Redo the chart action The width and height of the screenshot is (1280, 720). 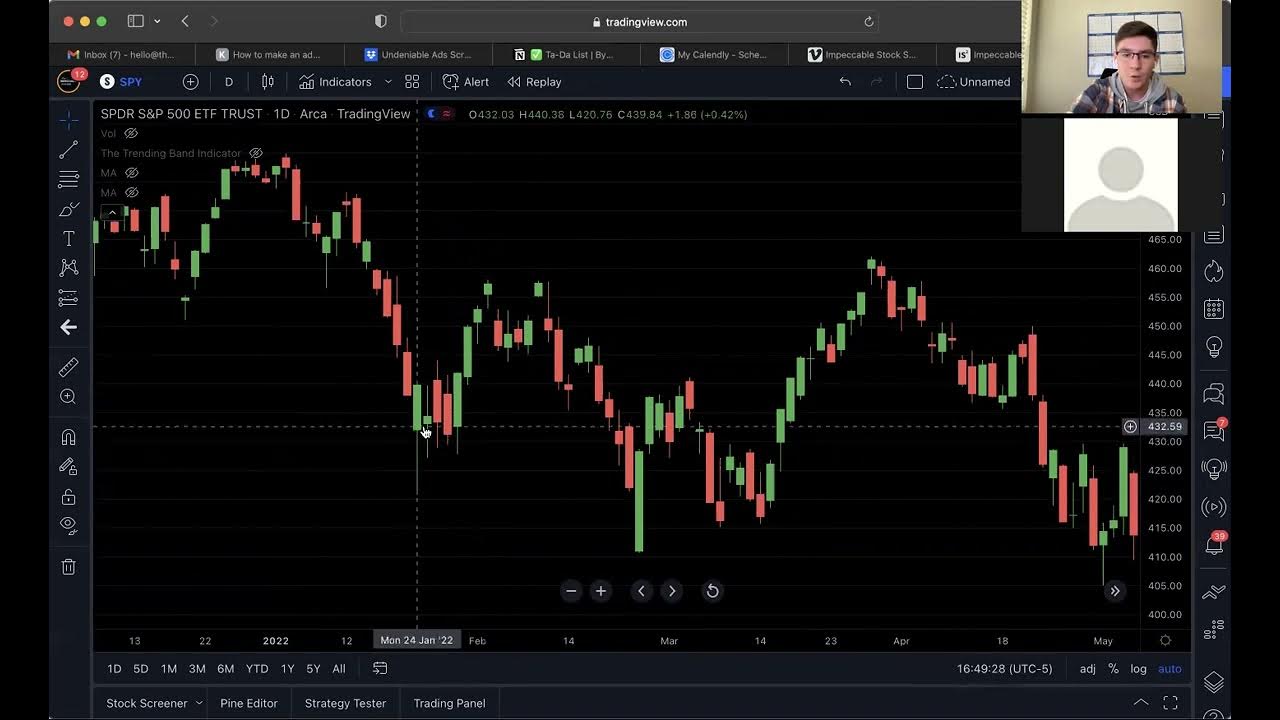tap(877, 82)
